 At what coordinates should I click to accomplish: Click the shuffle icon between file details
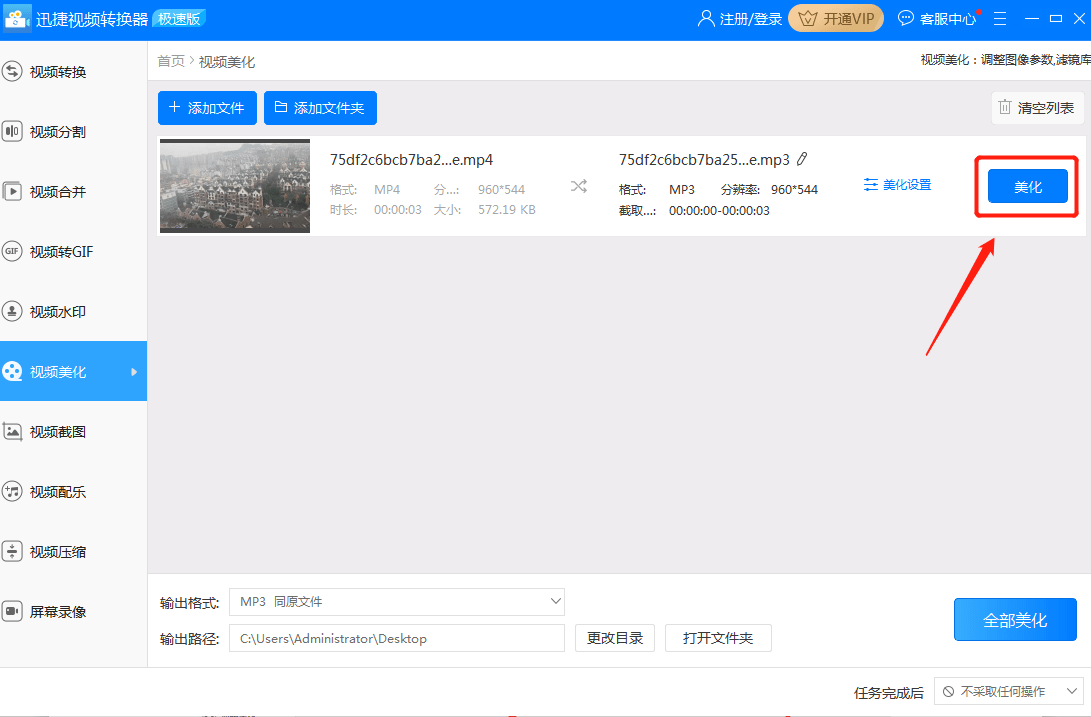(578, 184)
